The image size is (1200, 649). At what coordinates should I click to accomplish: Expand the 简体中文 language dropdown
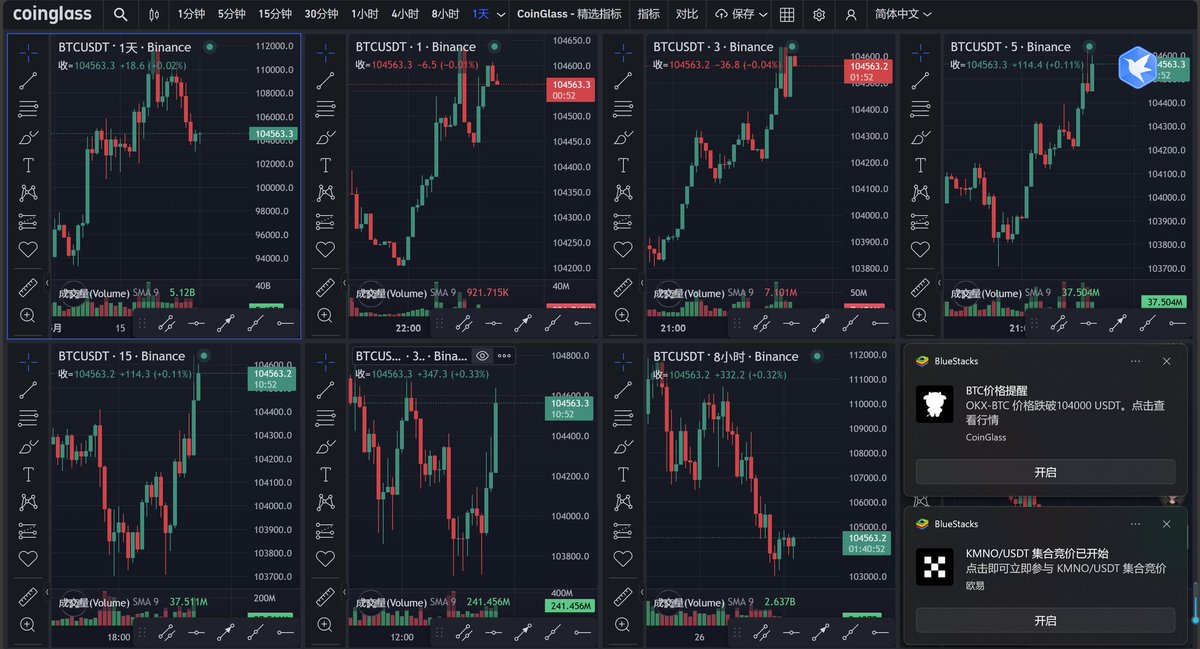point(902,15)
